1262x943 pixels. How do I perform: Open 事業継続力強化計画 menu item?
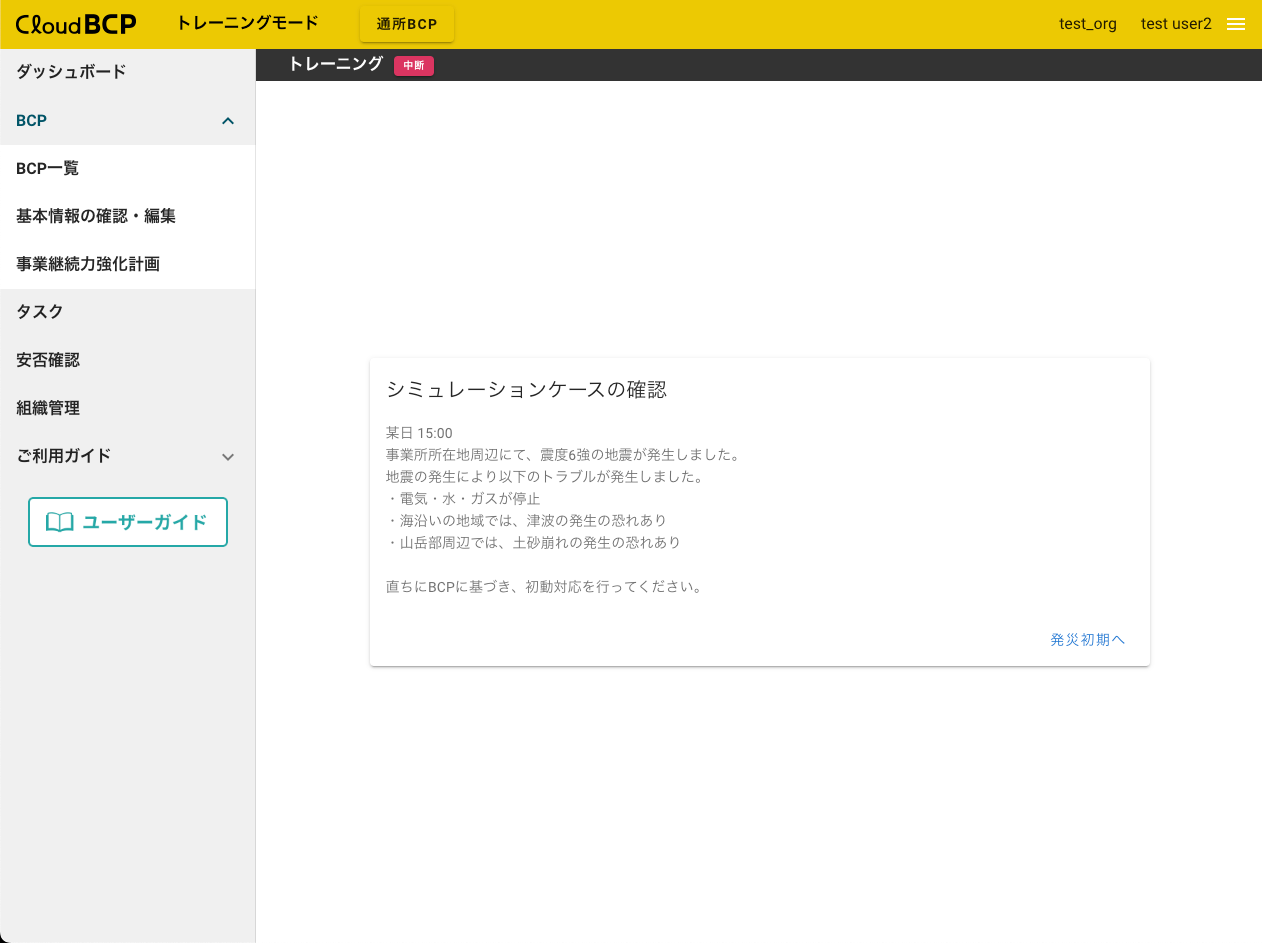[x=88, y=265]
